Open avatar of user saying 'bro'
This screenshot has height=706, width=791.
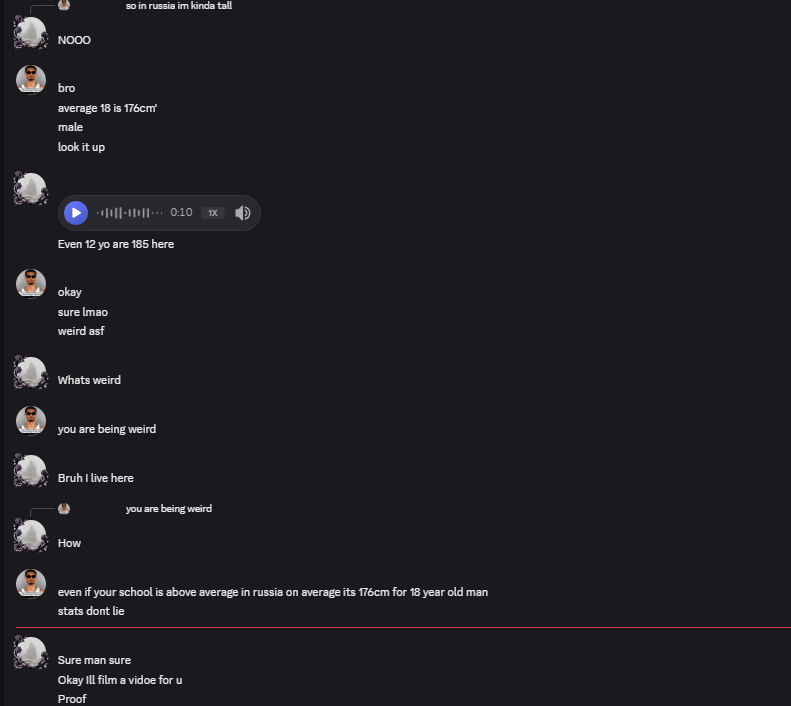click(x=31, y=80)
